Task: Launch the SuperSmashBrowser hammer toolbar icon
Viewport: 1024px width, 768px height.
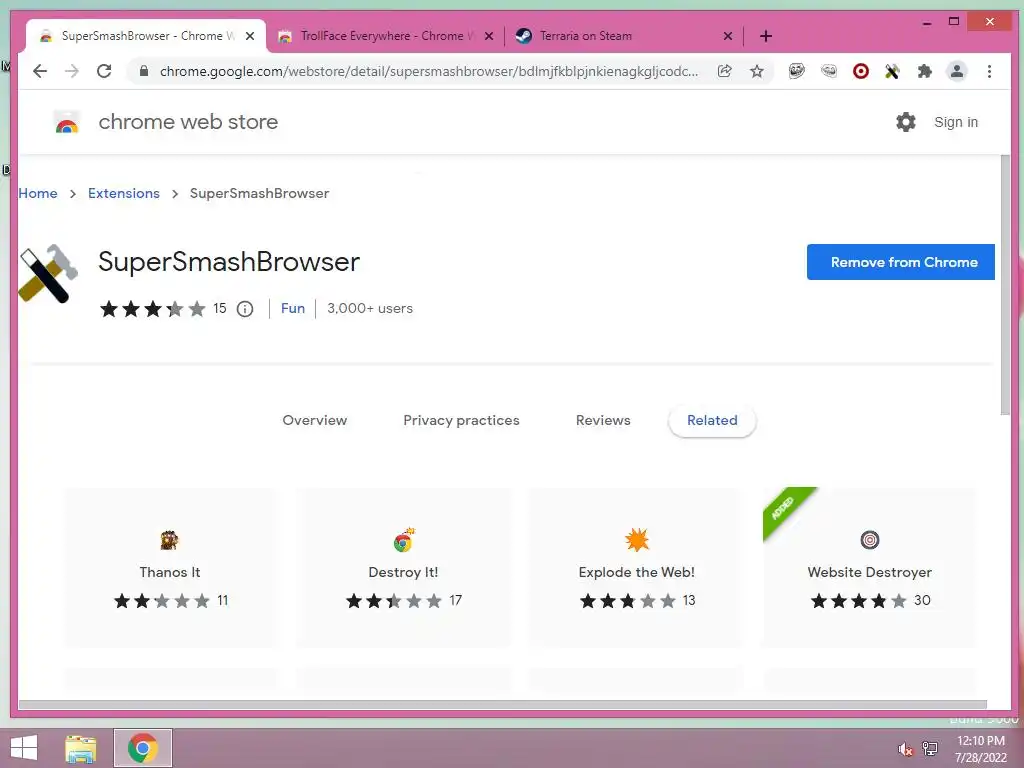Action: pos(892,71)
